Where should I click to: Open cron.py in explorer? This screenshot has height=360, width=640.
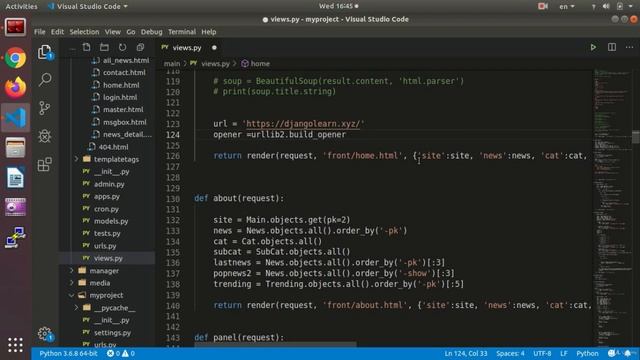[x=107, y=209]
